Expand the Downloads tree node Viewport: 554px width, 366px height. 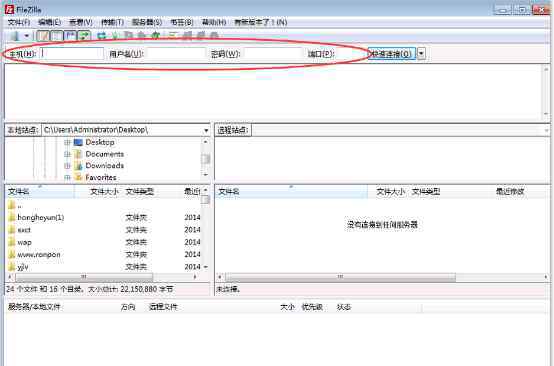67,165
